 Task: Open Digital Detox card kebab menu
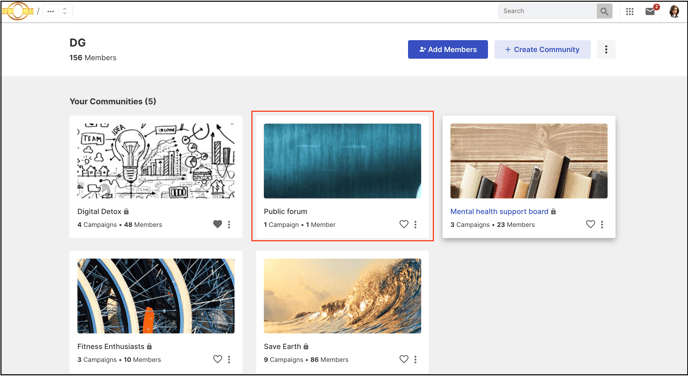click(x=229, y=224)
